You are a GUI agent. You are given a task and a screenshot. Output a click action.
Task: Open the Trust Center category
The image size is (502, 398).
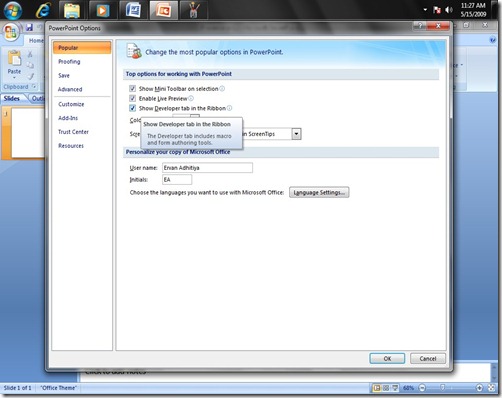click(x=73, y=132)
